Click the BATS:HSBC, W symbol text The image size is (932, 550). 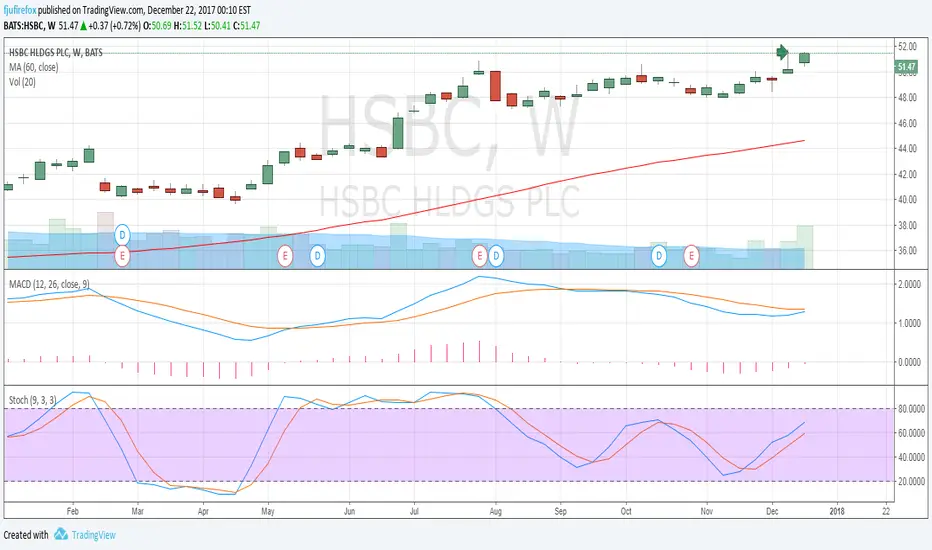click(29, 26)
